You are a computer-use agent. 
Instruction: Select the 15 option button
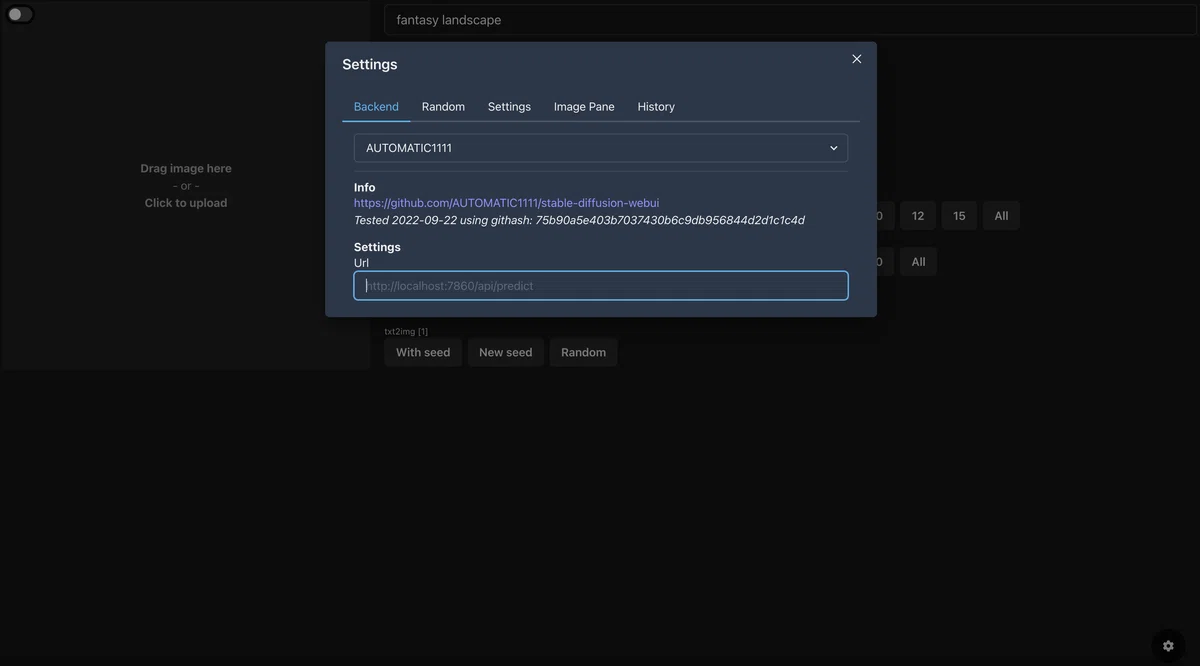click(959, 216)
